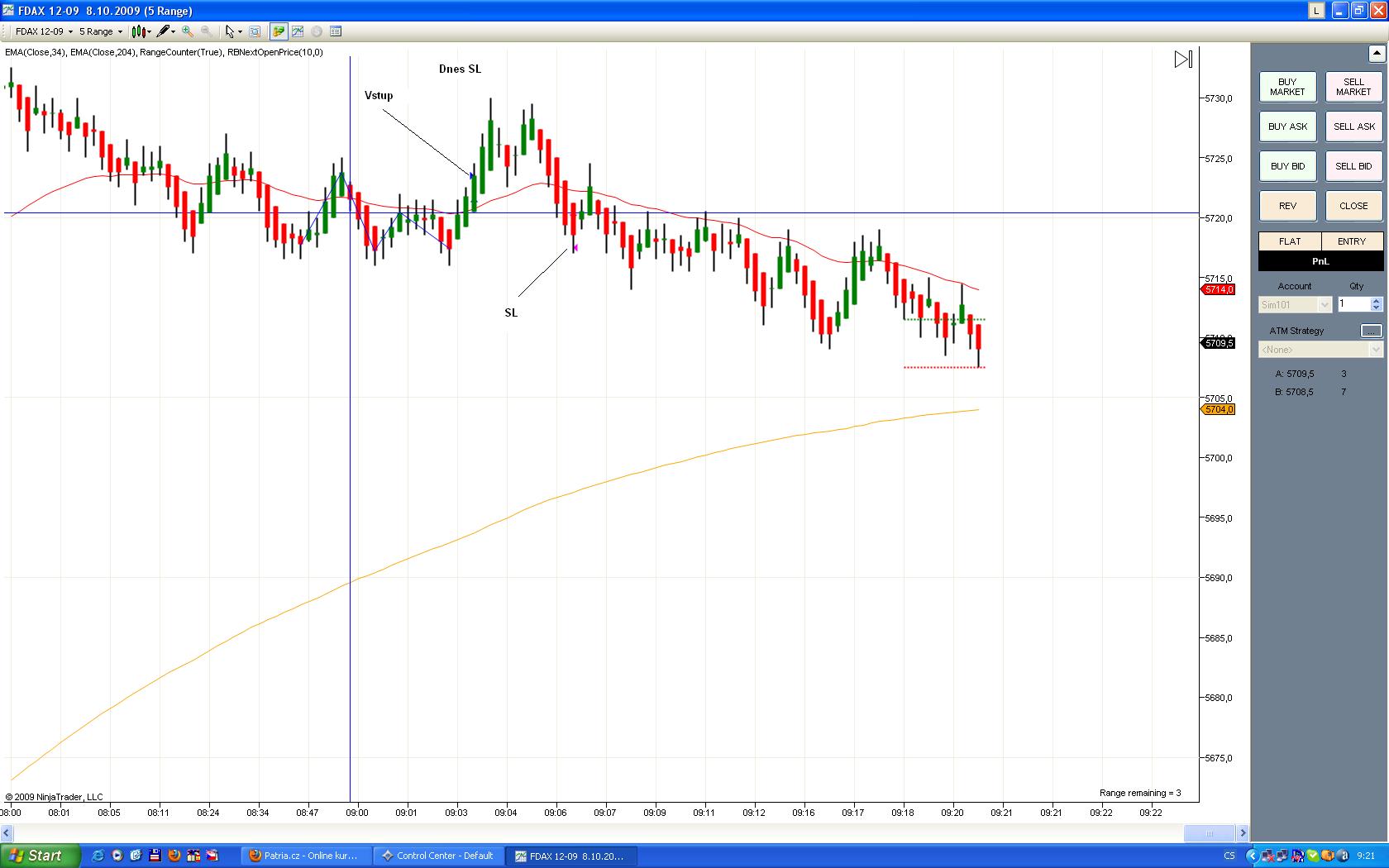The image size is (1389, 868).
Task: Click the "SL" chart annotation label
Action: pos(511,312)
